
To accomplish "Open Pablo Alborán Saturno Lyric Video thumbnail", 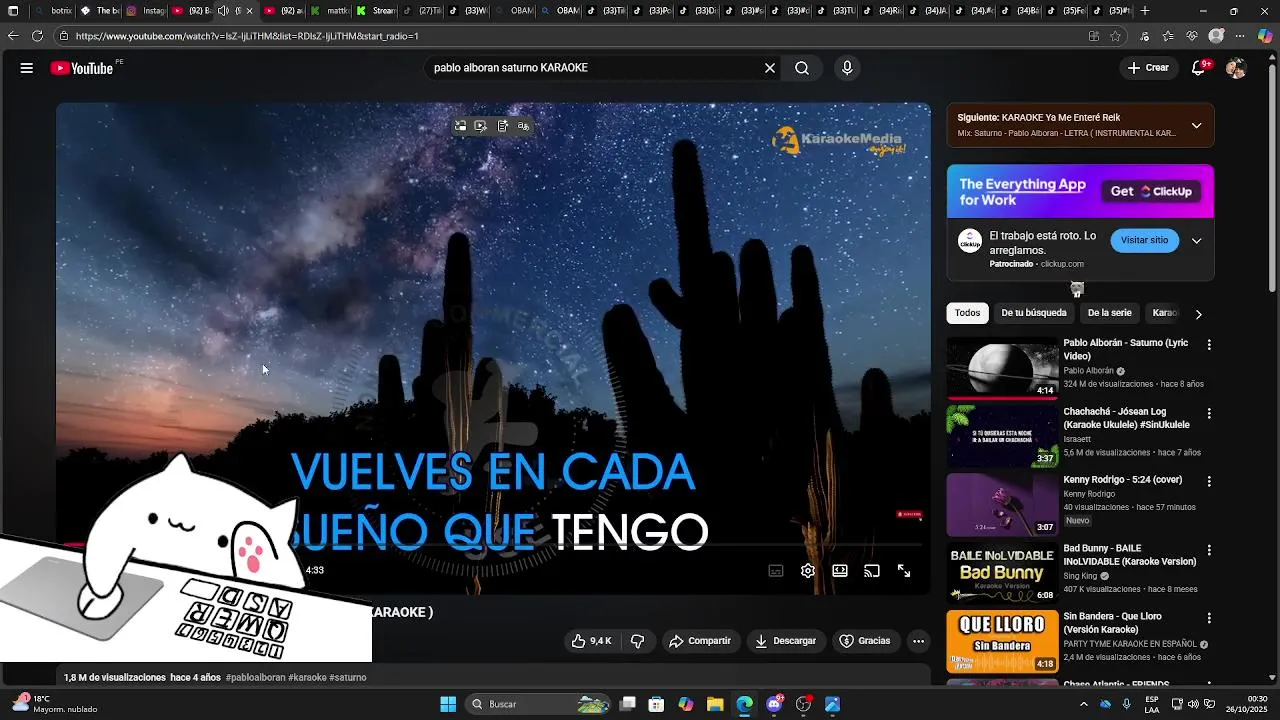I will tap(1002, 368).
